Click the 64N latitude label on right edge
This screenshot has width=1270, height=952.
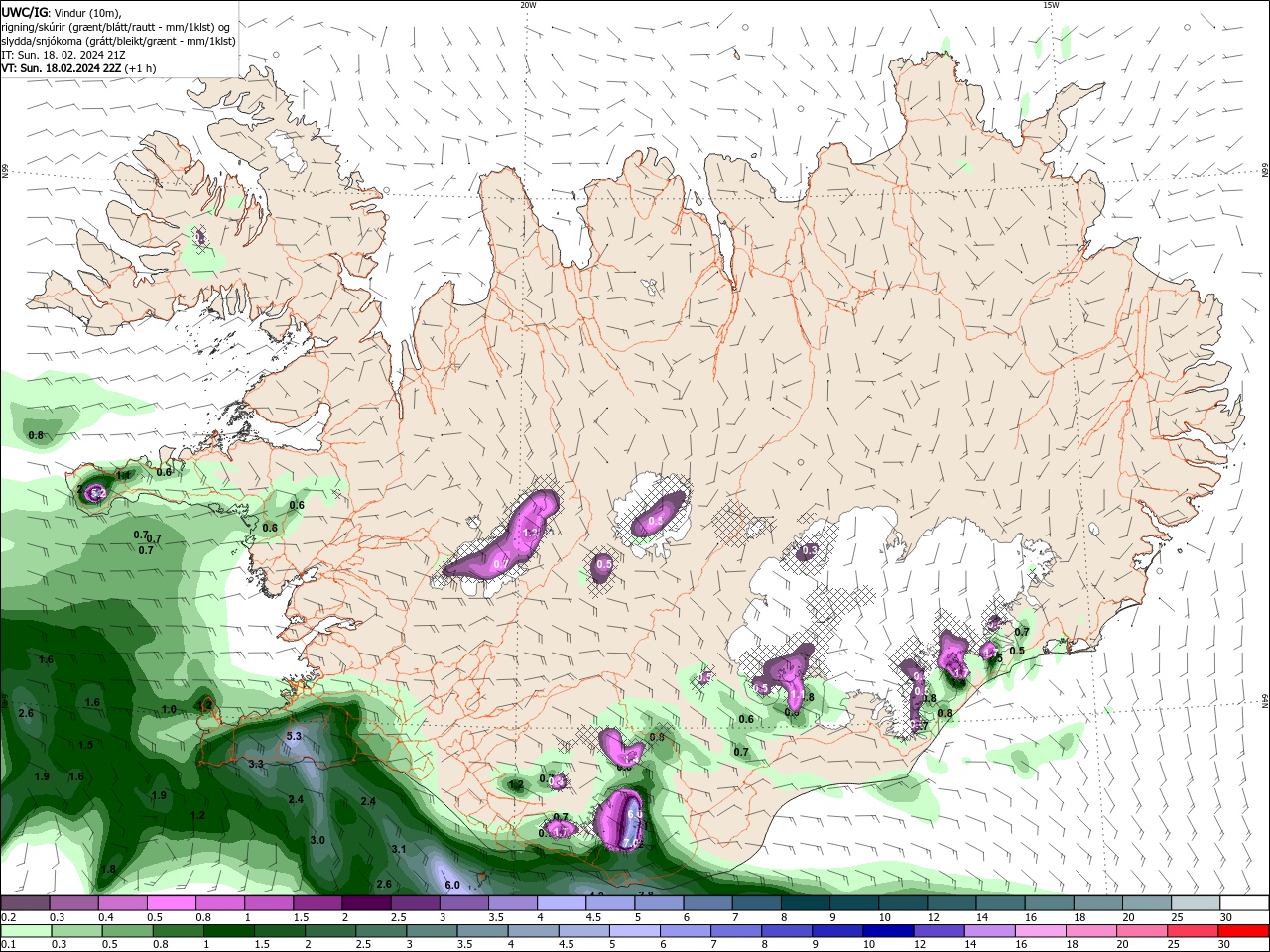(1265, 701)
